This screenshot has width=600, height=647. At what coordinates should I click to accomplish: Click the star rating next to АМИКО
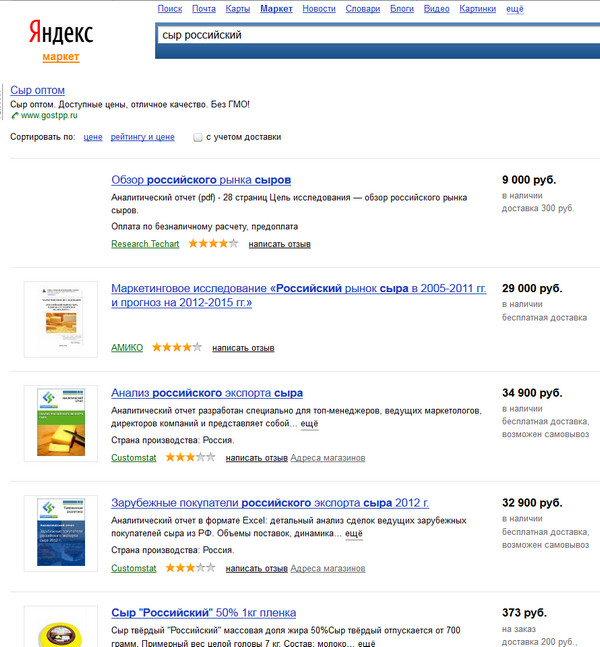click(177, 348)
